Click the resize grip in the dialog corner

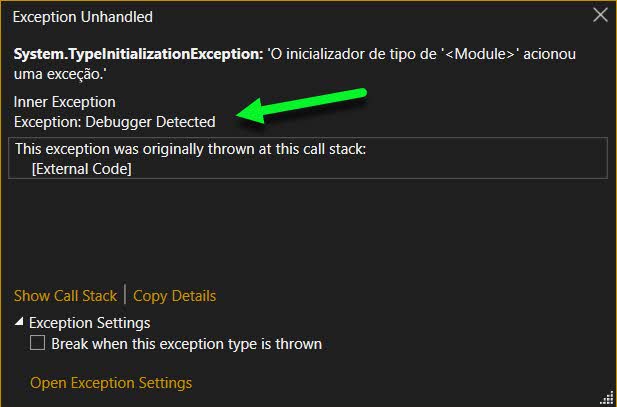(x=608, y=398)
